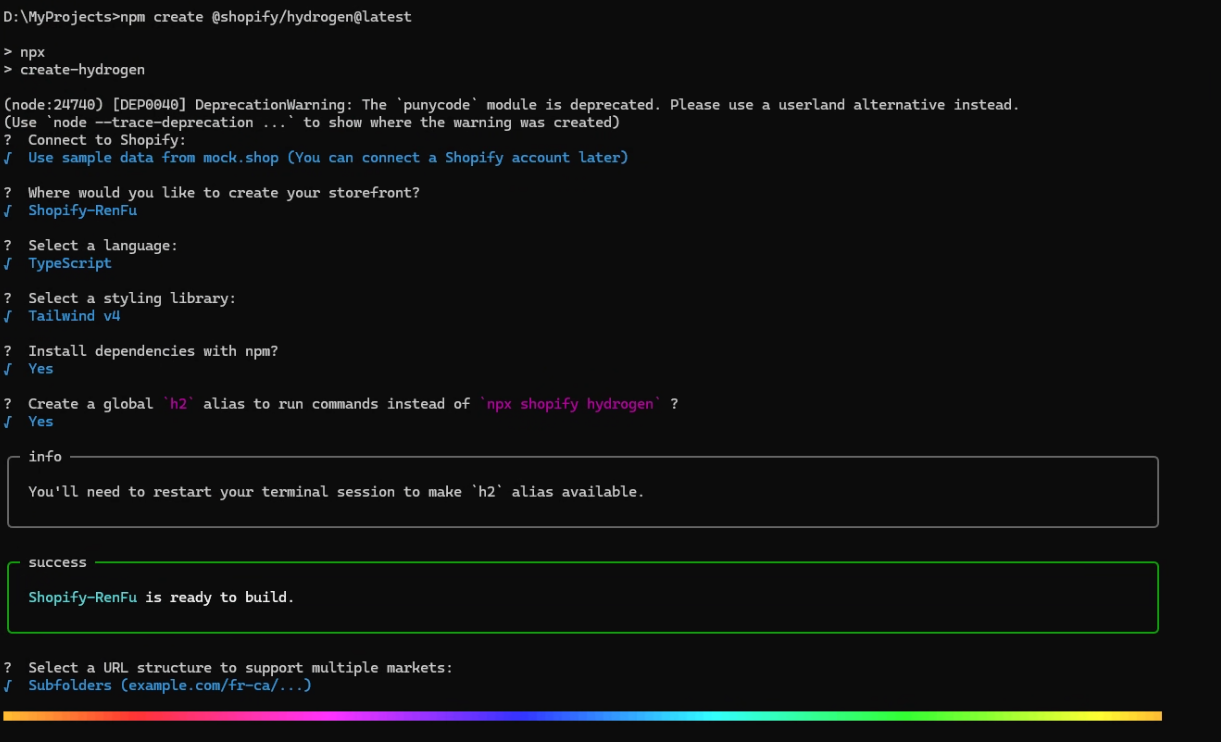Image resolution: width=1221 pixels, height=742 pixels.
Task: Click the 'Select a URL structure' prompt
Action: point(240,668)
